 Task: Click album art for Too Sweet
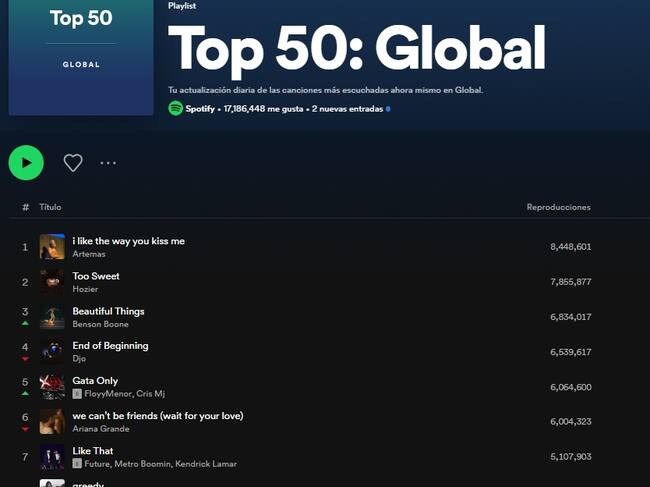coord(52,282)
